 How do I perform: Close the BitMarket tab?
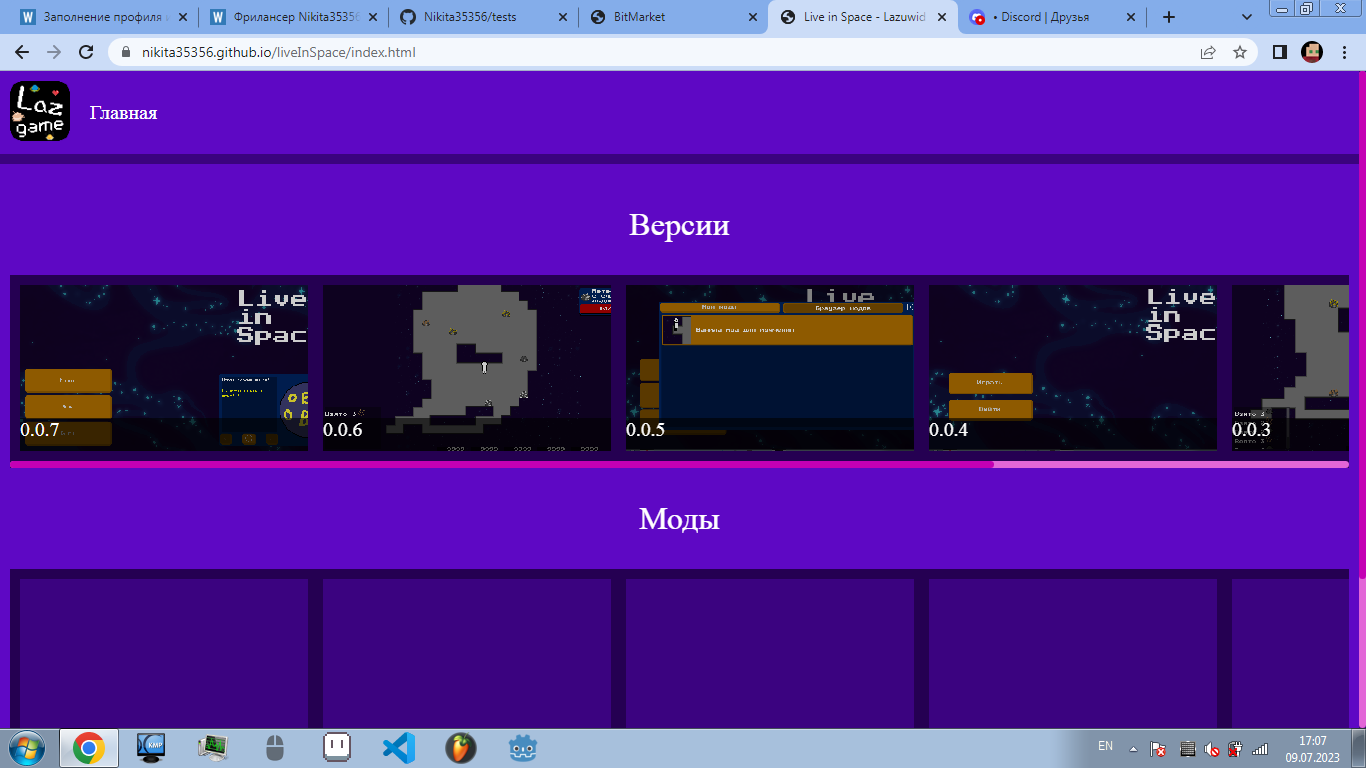click(x=752, y=17)
